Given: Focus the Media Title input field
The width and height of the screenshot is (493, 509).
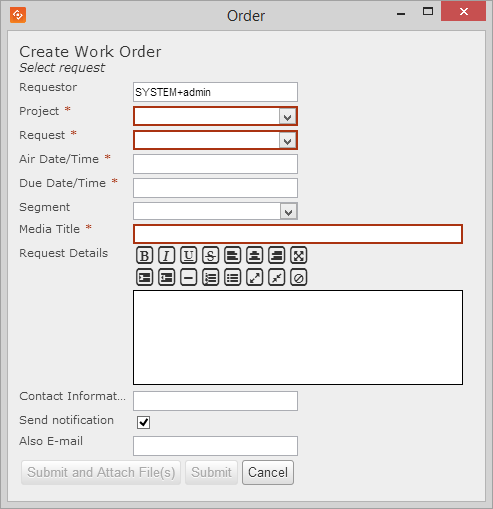Looking at the screenshot, I should (298, 234).
